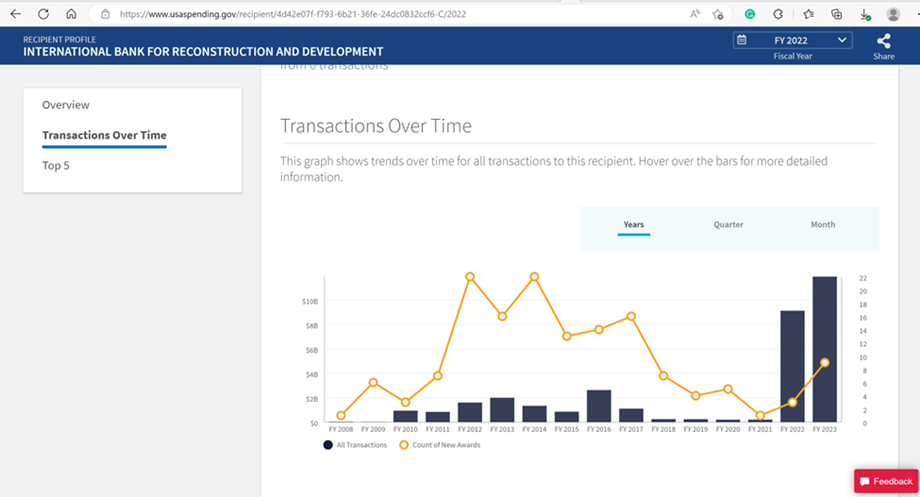The image size is (920, 497).
Task: View site lock information icon
Action: 105,14
